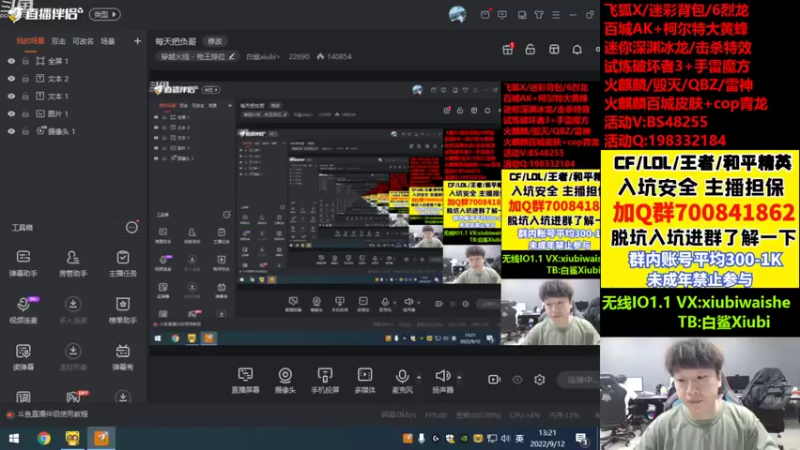Edit the 穿越火线 category with pencil icon
The width and height of the screenshot is (800, 450).
pyautogui.click(x=232, y=56)
